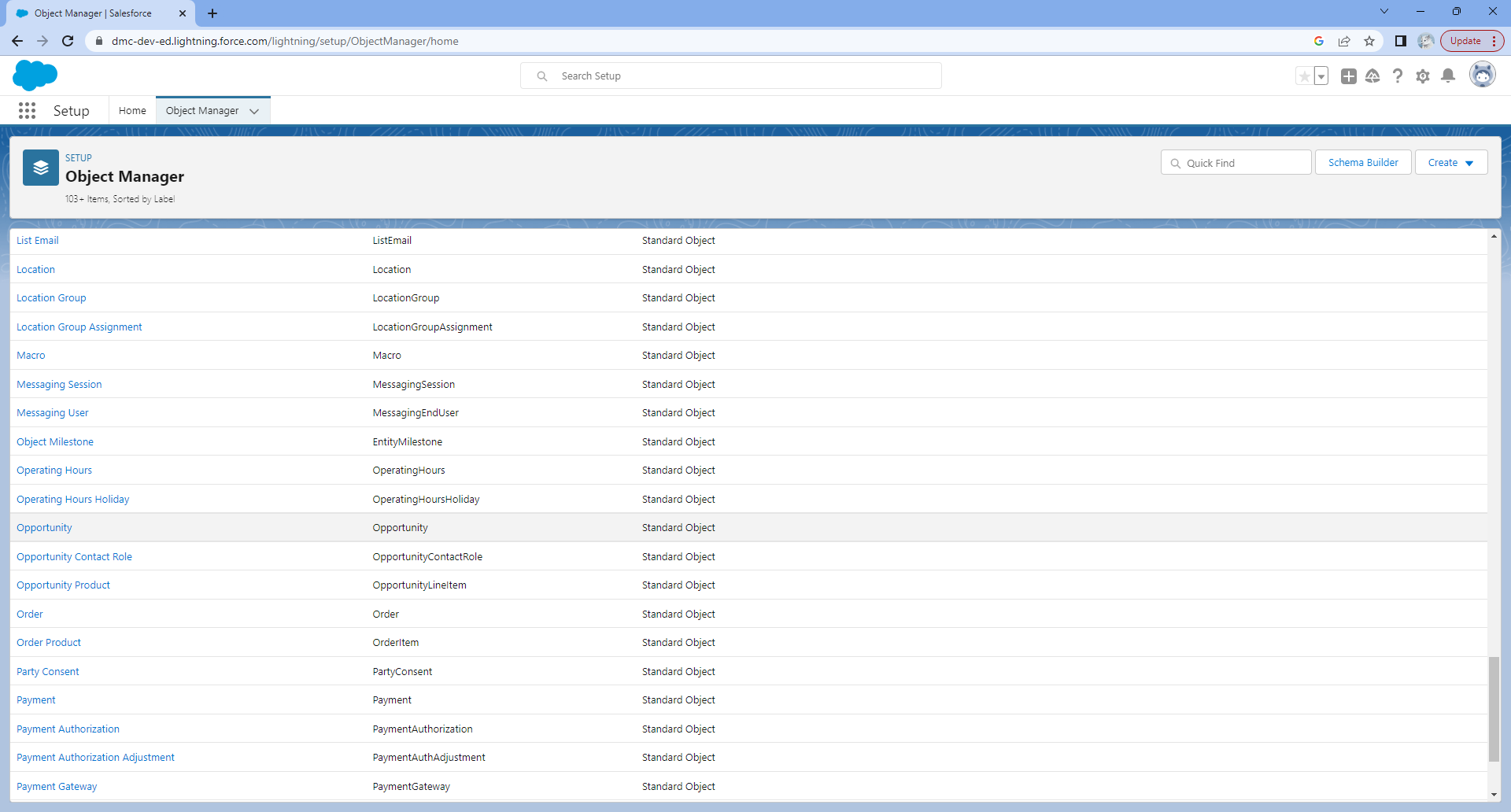
Task: Open the Opportunity object link
Action: point(44,528)
